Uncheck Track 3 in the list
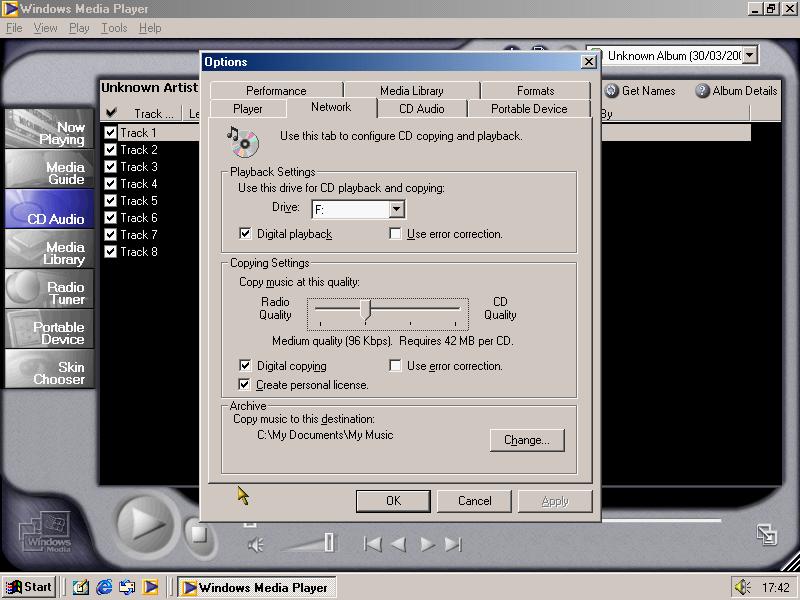 pos(111,167)
